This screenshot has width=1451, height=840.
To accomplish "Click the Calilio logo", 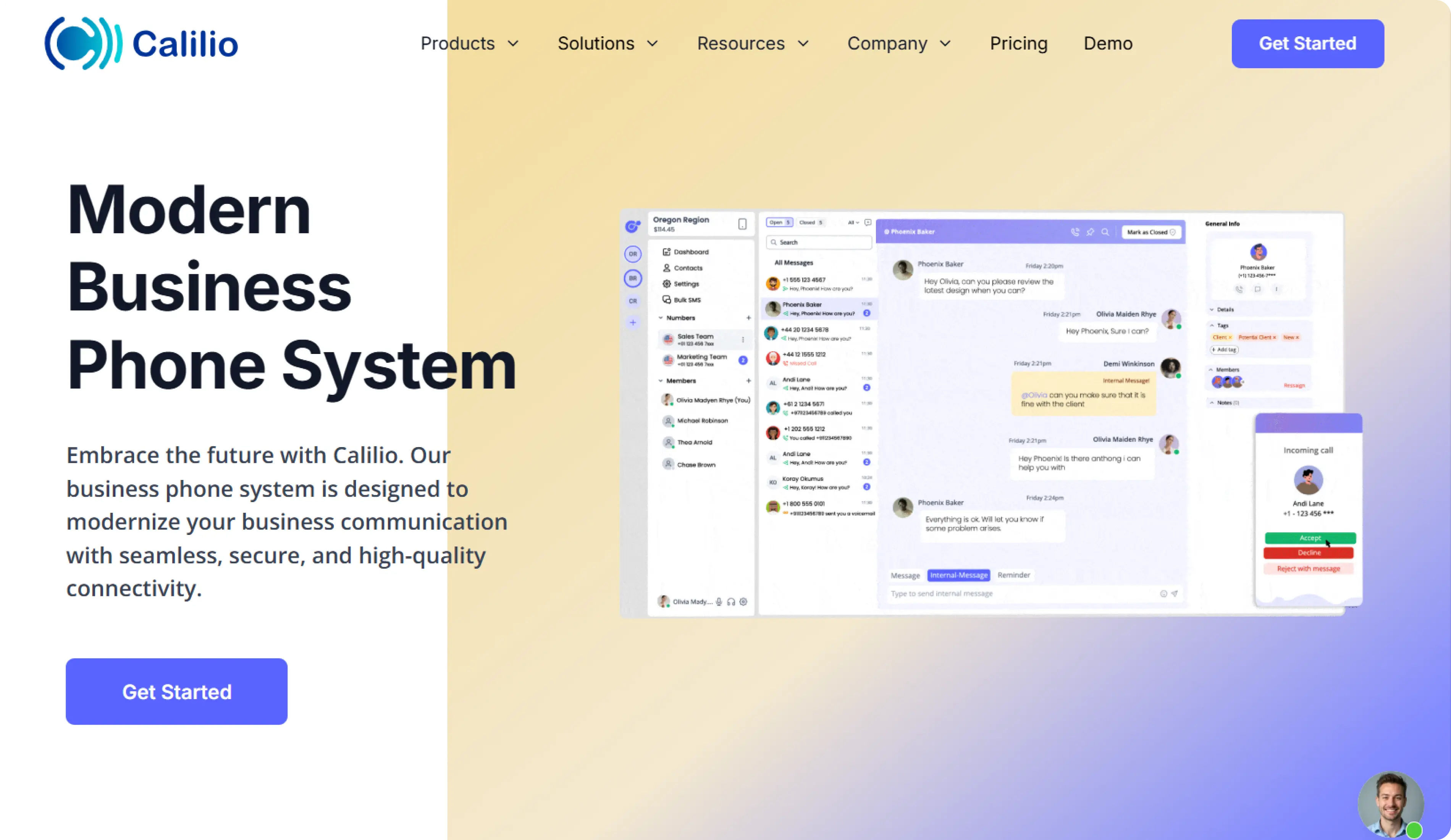I will pyautogui.click(x=141, y=44).
